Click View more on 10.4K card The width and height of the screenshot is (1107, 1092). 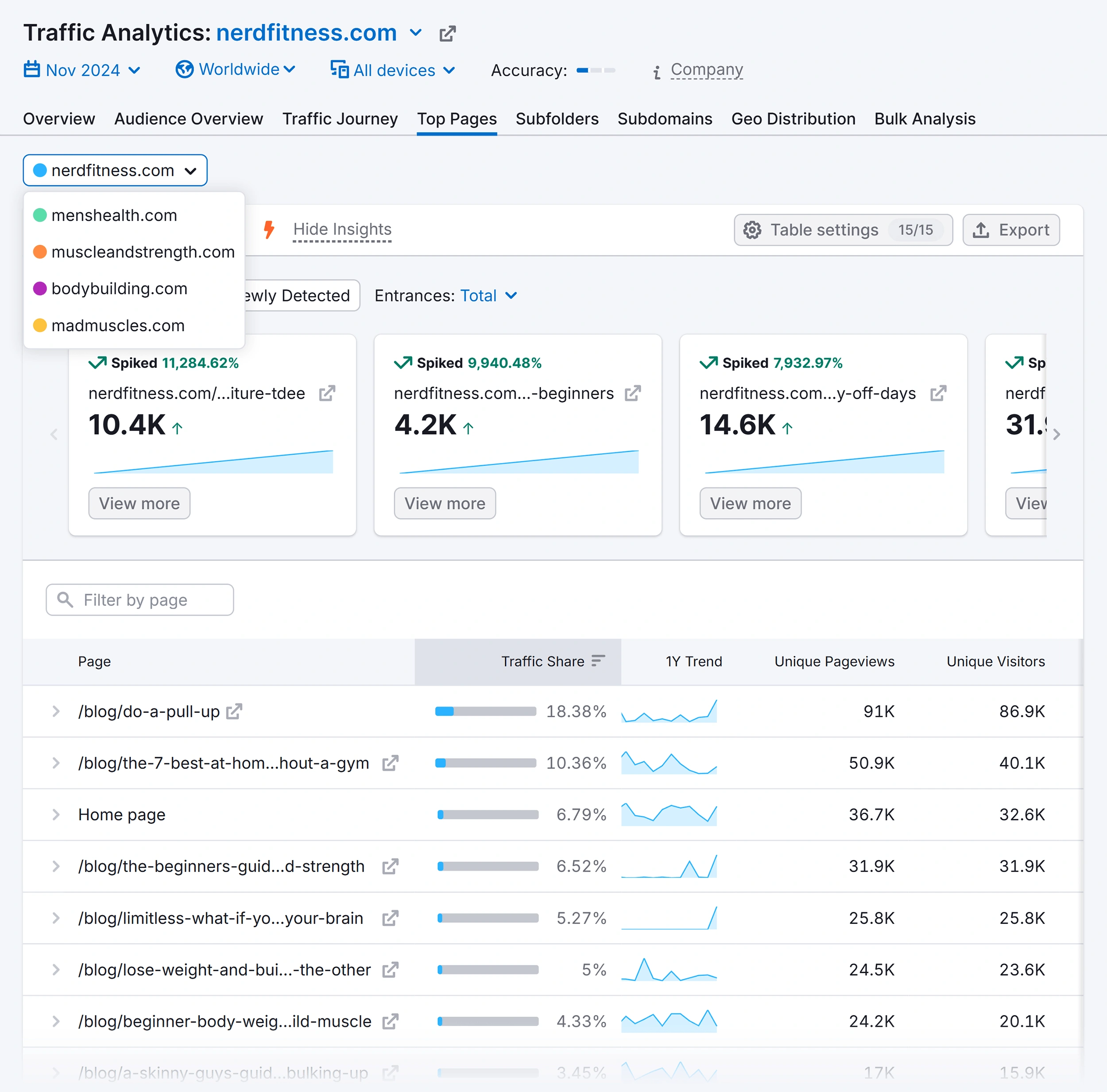(x=139, y=503)
